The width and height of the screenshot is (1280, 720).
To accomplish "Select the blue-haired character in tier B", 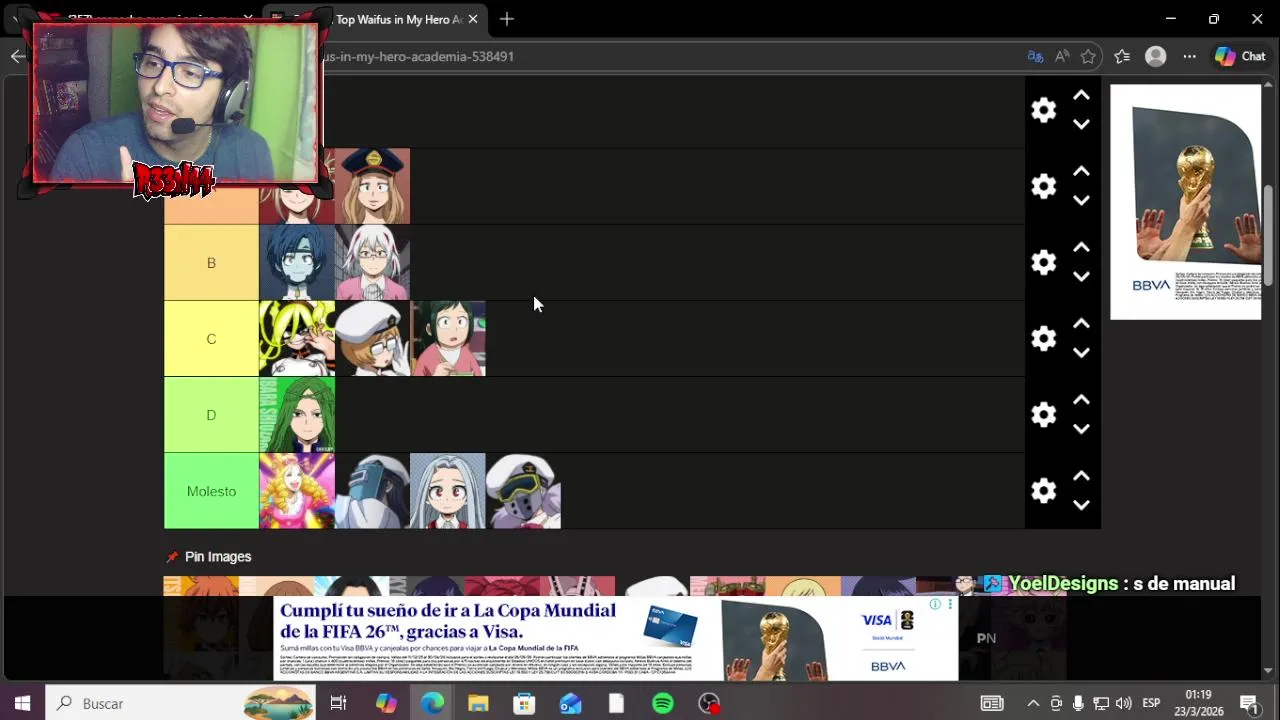I will 297,262.
